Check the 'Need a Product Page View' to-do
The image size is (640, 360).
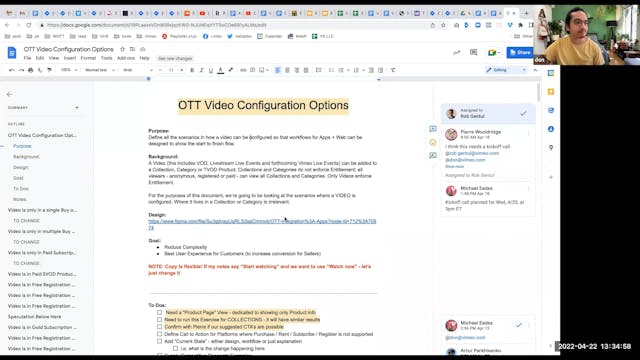159,312
